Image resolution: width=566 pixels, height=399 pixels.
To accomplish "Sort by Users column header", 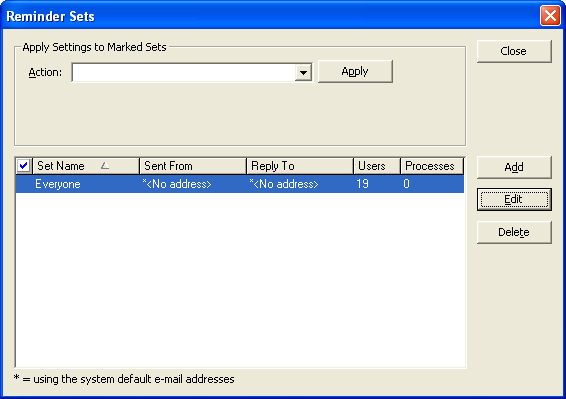I will click(377, 166).
